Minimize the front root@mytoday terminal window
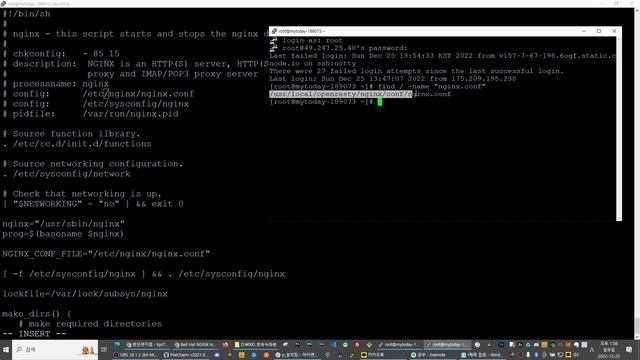The width and height of the screenshot is (640, 360). (584, 31)
